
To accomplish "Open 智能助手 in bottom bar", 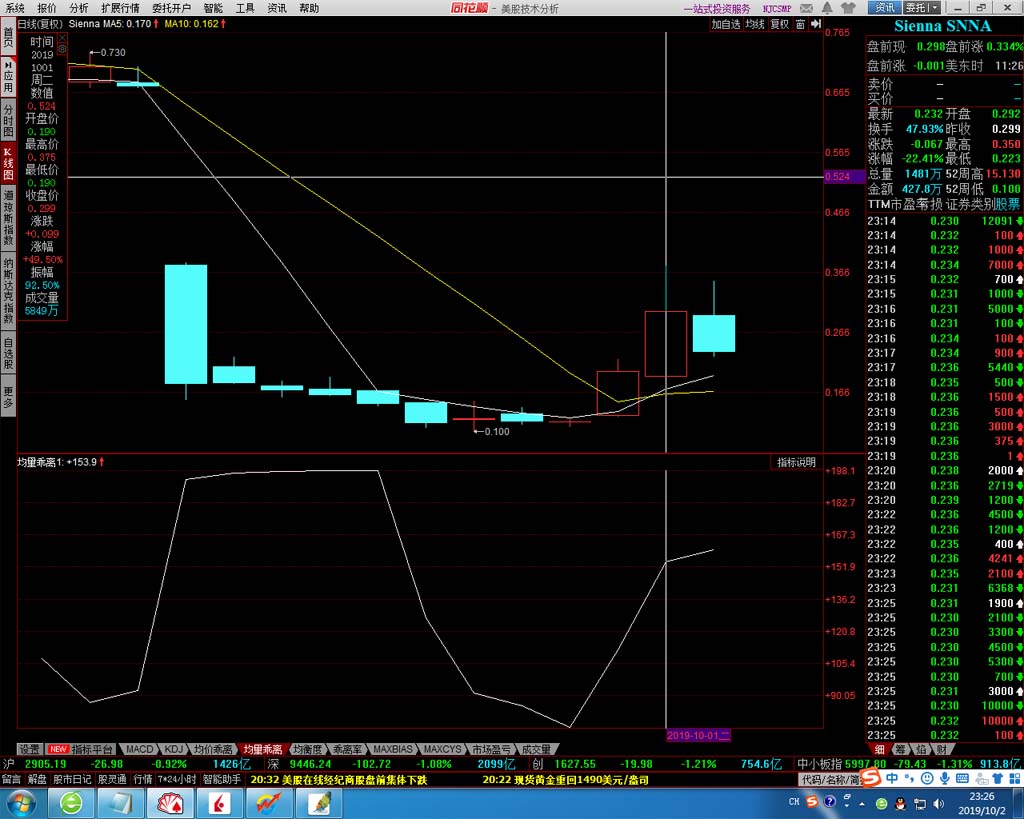I will 221,779.
